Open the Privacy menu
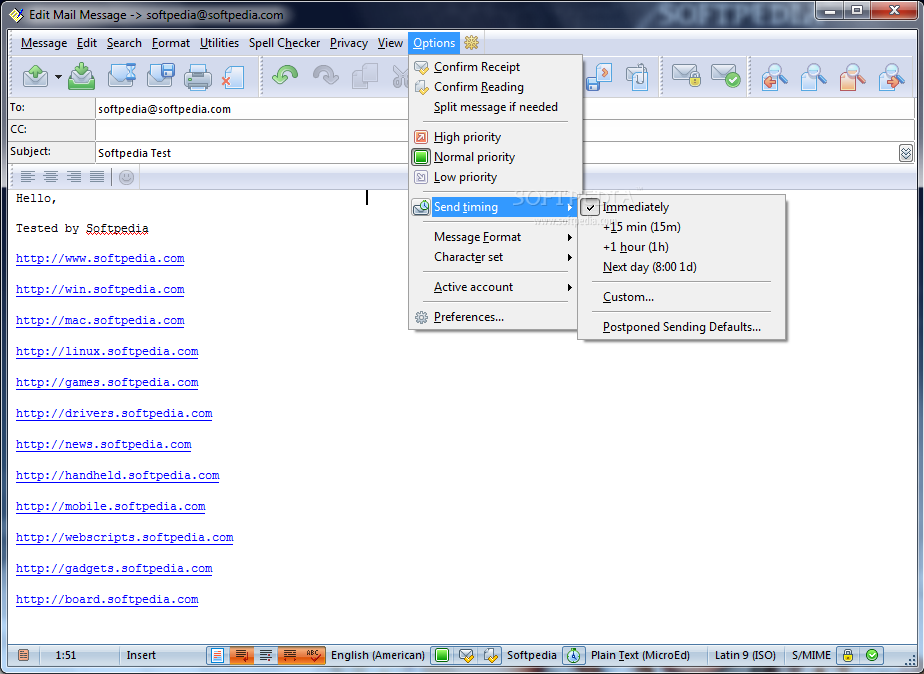Image resolution: width=924 pixels, height=674 pixels. [349, 43]
